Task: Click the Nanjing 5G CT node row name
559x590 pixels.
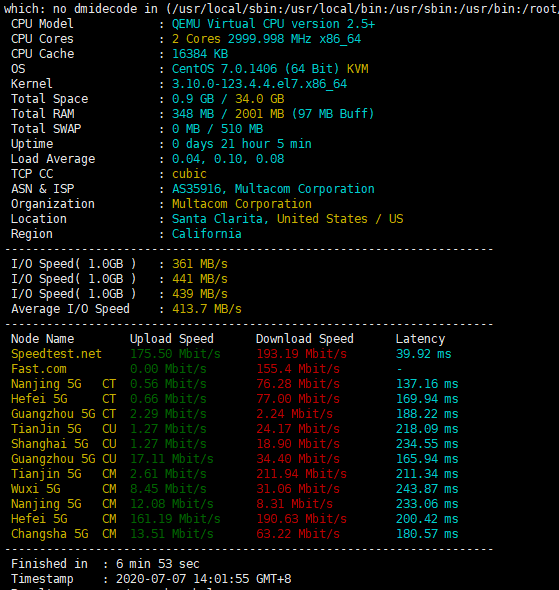Action: point(63,384)
